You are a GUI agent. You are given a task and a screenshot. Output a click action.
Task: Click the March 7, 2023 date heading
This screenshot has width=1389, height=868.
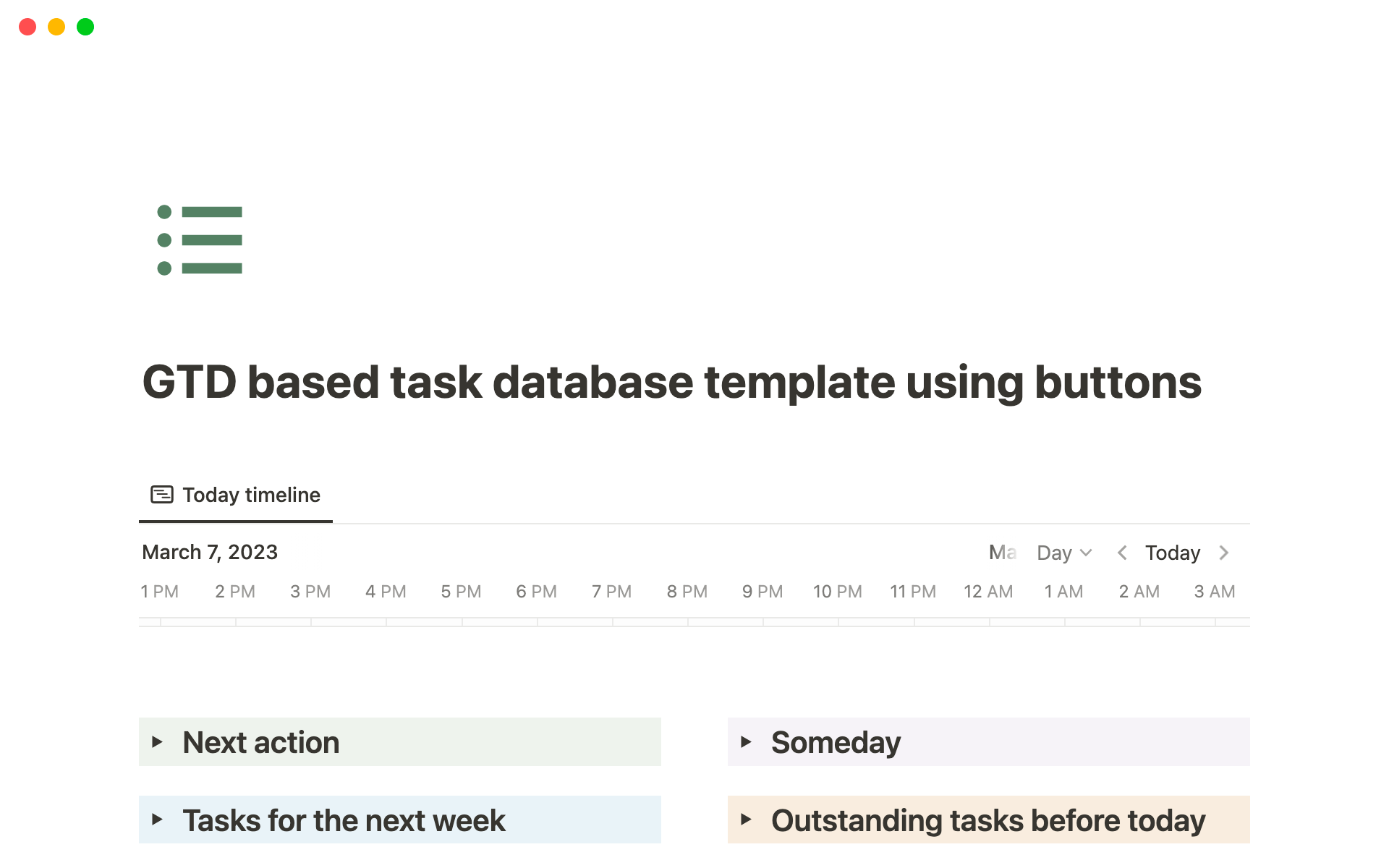tap(209, 552)
